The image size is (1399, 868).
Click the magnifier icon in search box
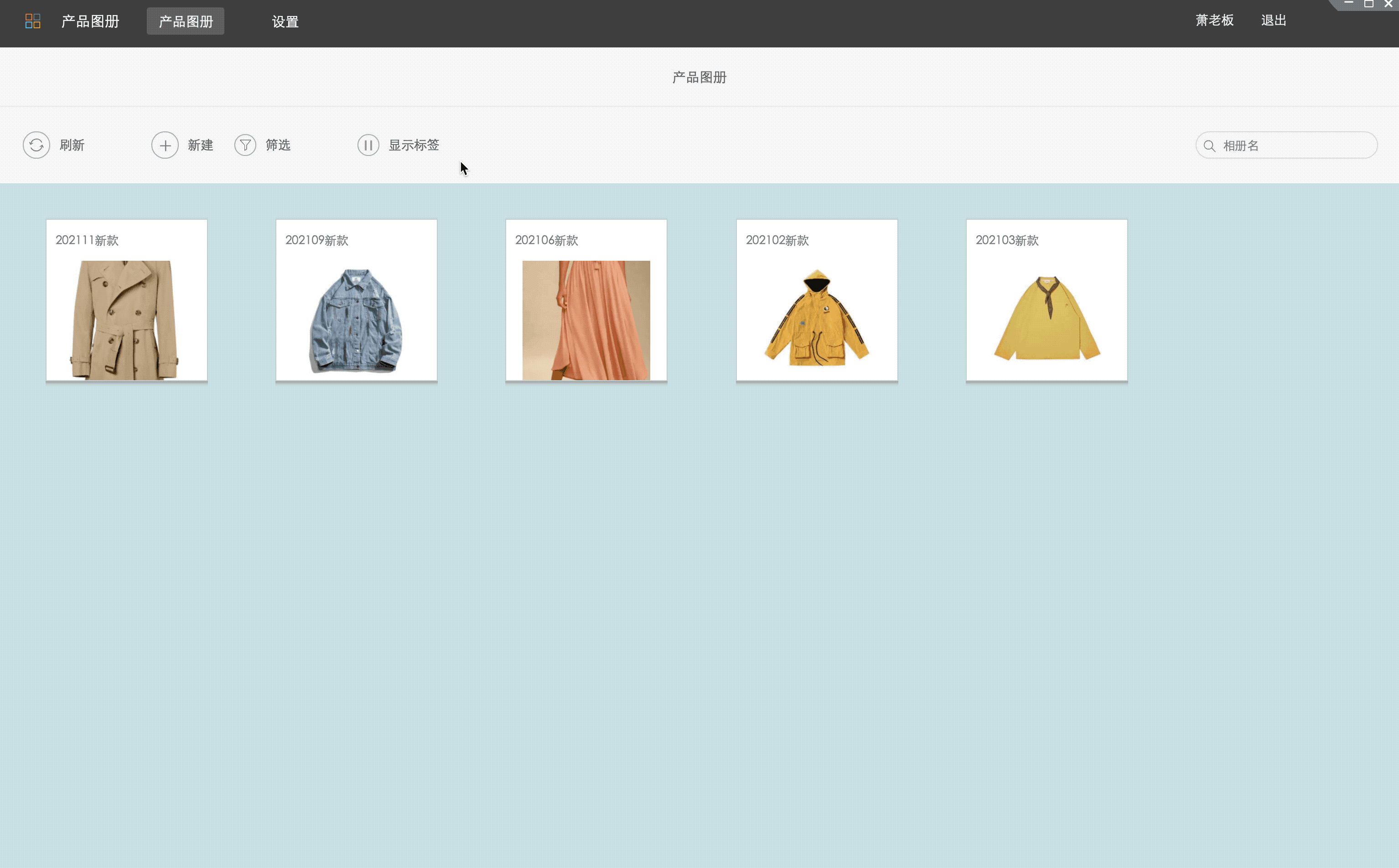tap(1209, 146)
